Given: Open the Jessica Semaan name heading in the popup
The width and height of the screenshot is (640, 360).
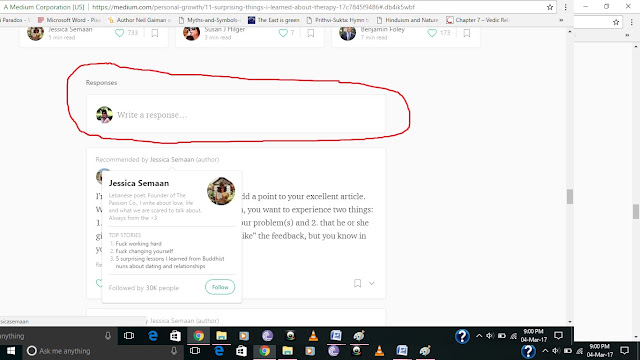Looking at the screenshot, I should tap(139, 183).
